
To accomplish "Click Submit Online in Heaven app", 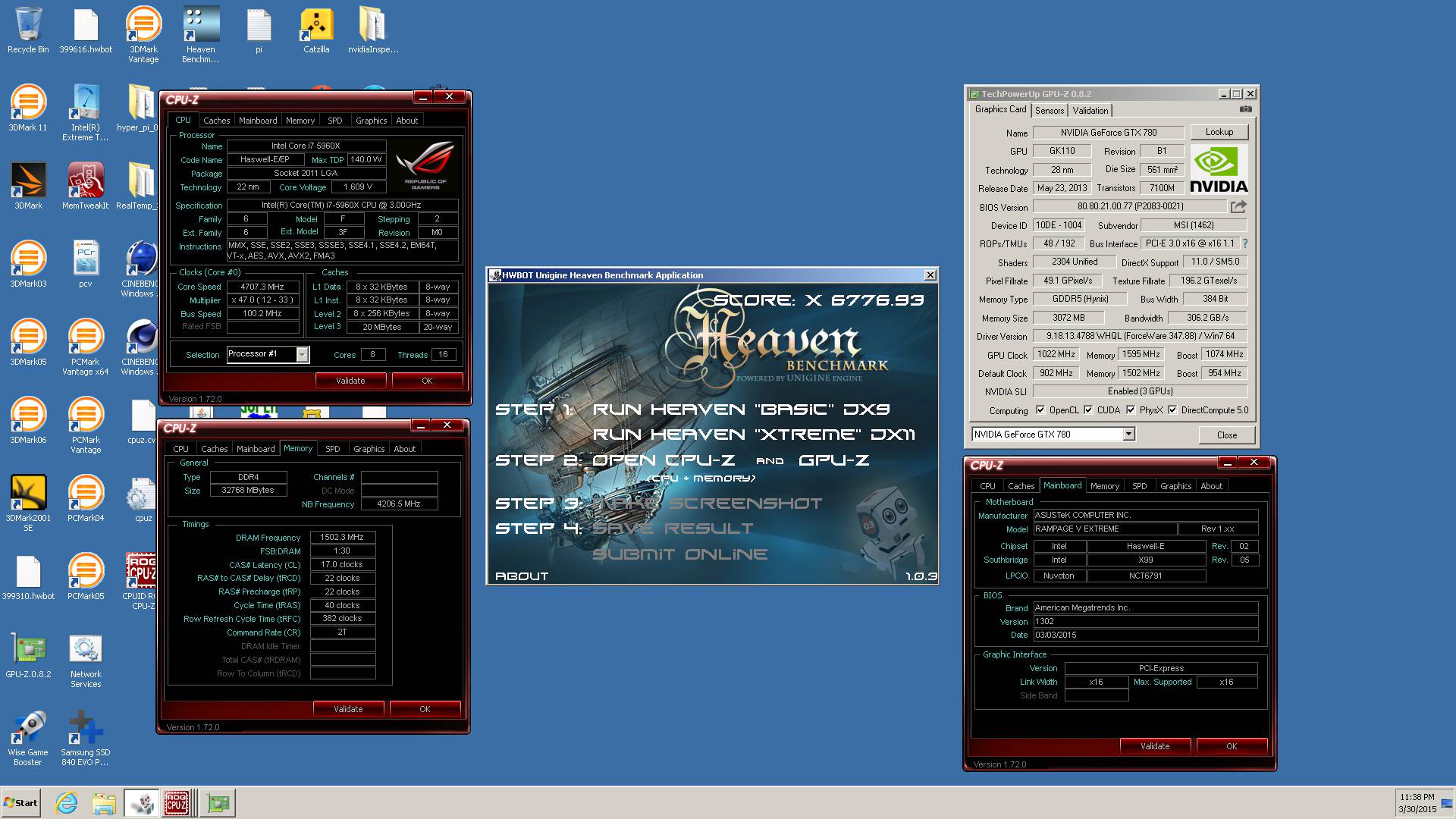I will coord(680,554).
